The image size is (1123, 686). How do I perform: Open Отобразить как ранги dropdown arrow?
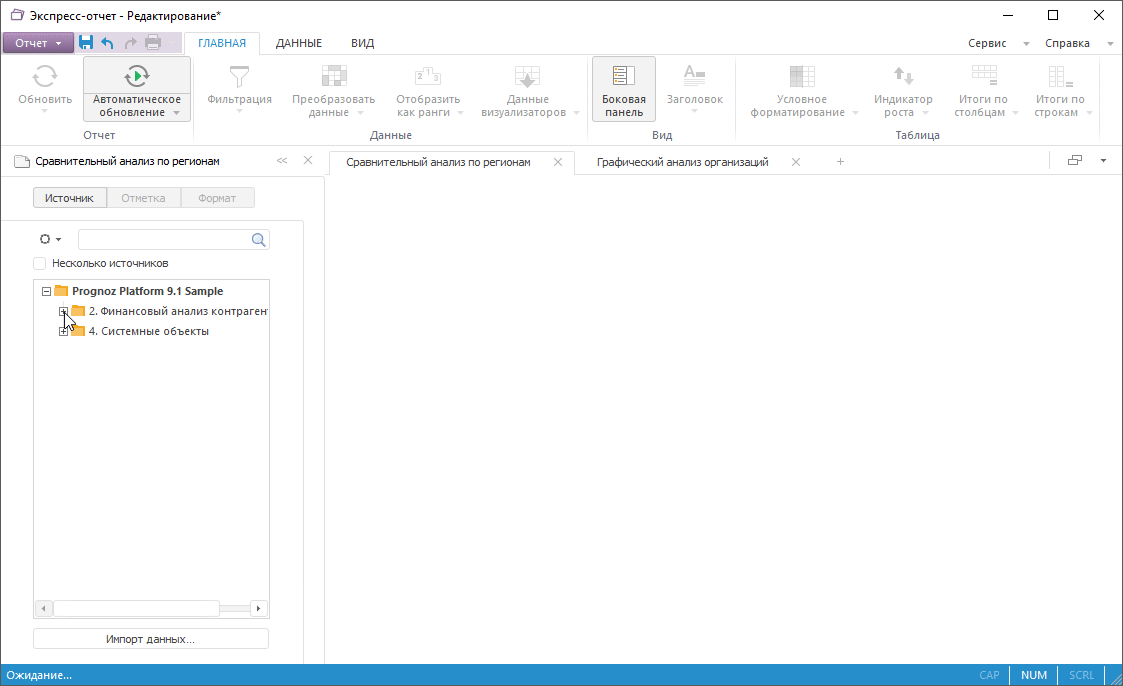point(460,112)
